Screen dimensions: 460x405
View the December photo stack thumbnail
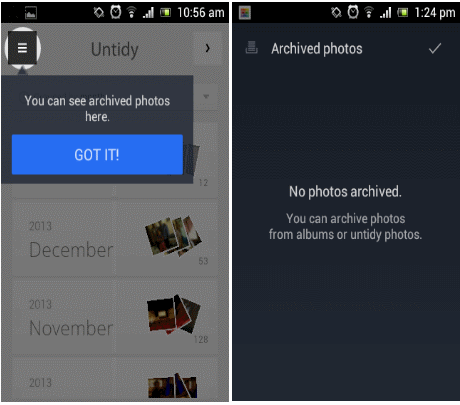[173, 235]
